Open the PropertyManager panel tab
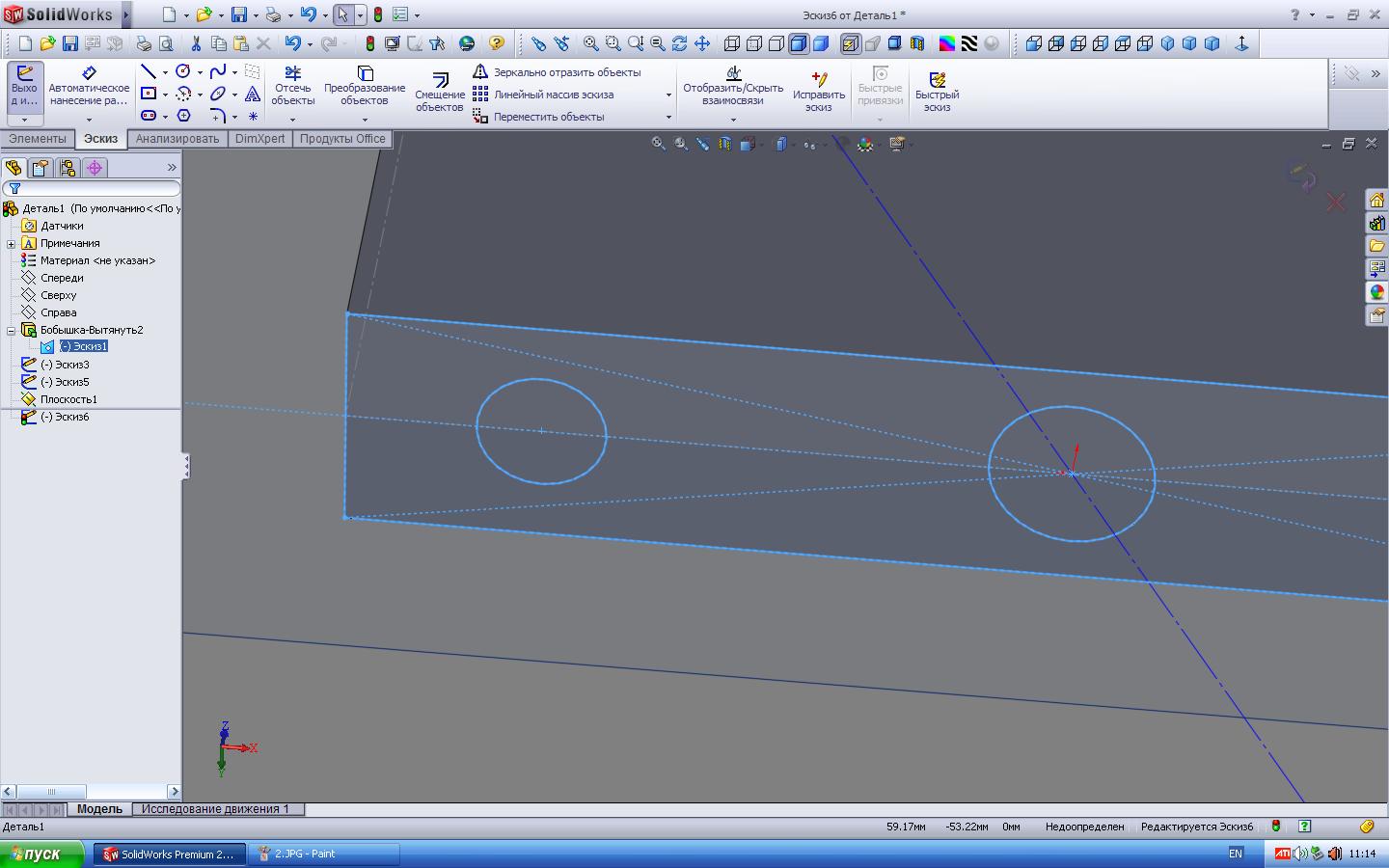 (40, 168)
